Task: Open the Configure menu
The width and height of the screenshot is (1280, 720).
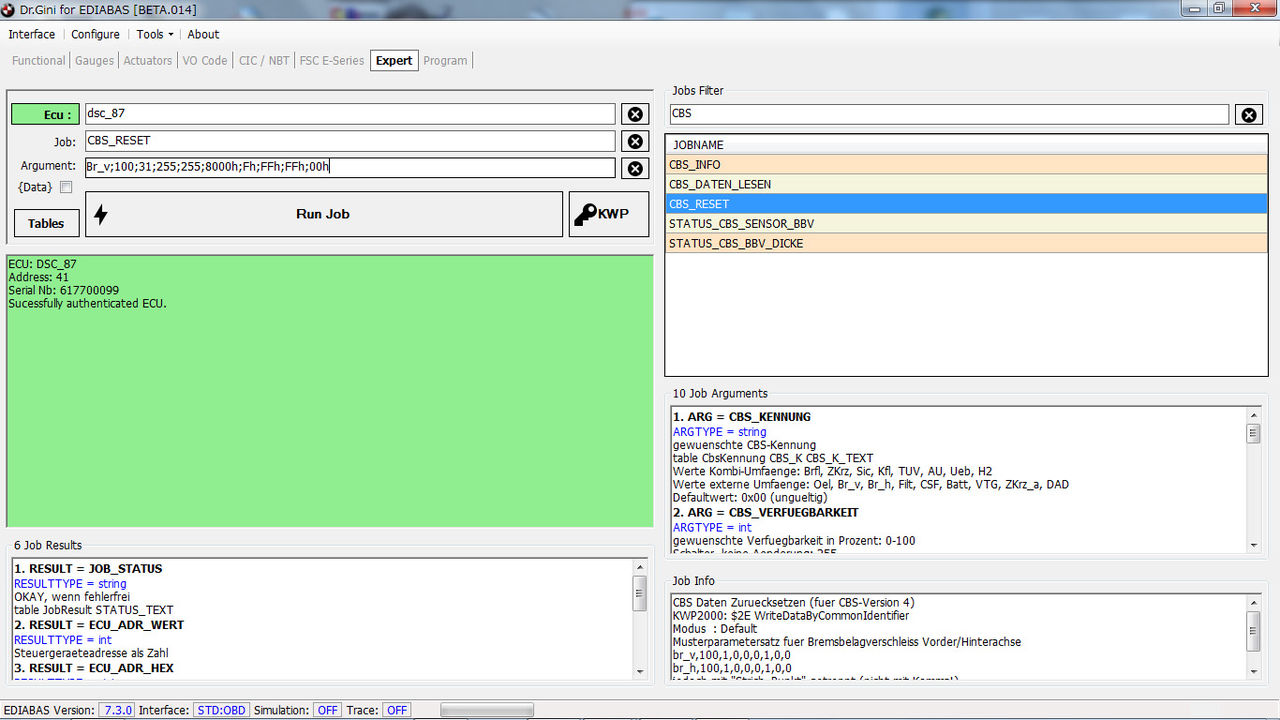Action: coord(95,34)
